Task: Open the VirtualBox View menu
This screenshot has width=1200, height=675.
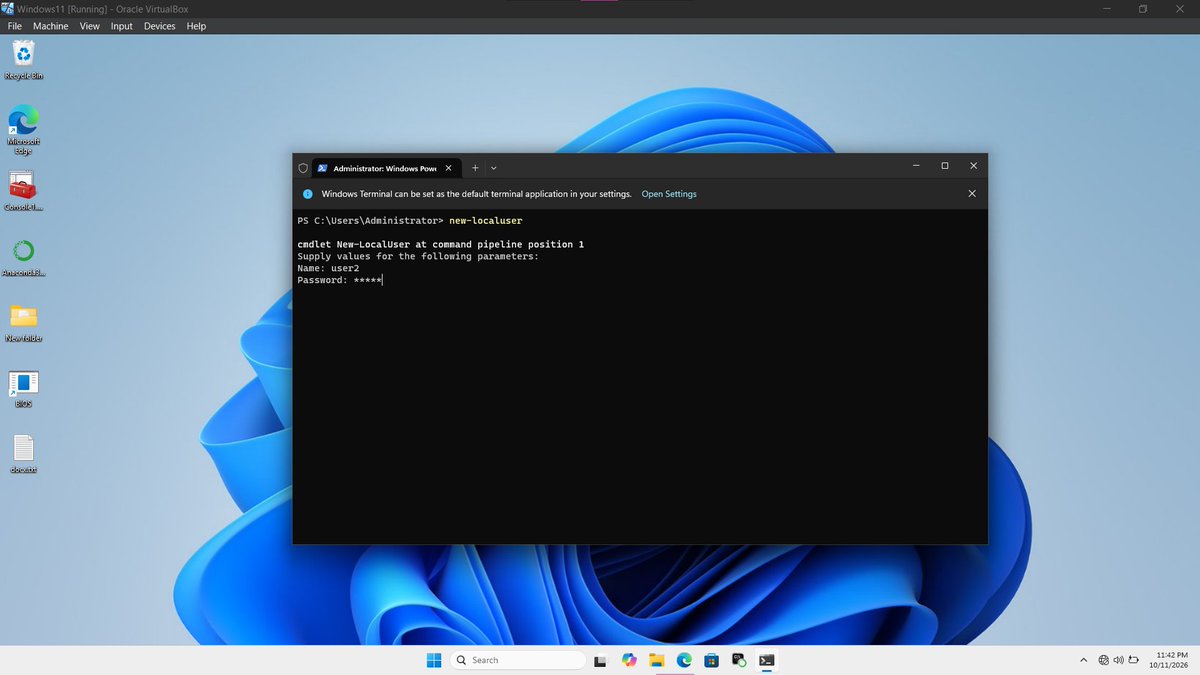Action: point(90,26)
